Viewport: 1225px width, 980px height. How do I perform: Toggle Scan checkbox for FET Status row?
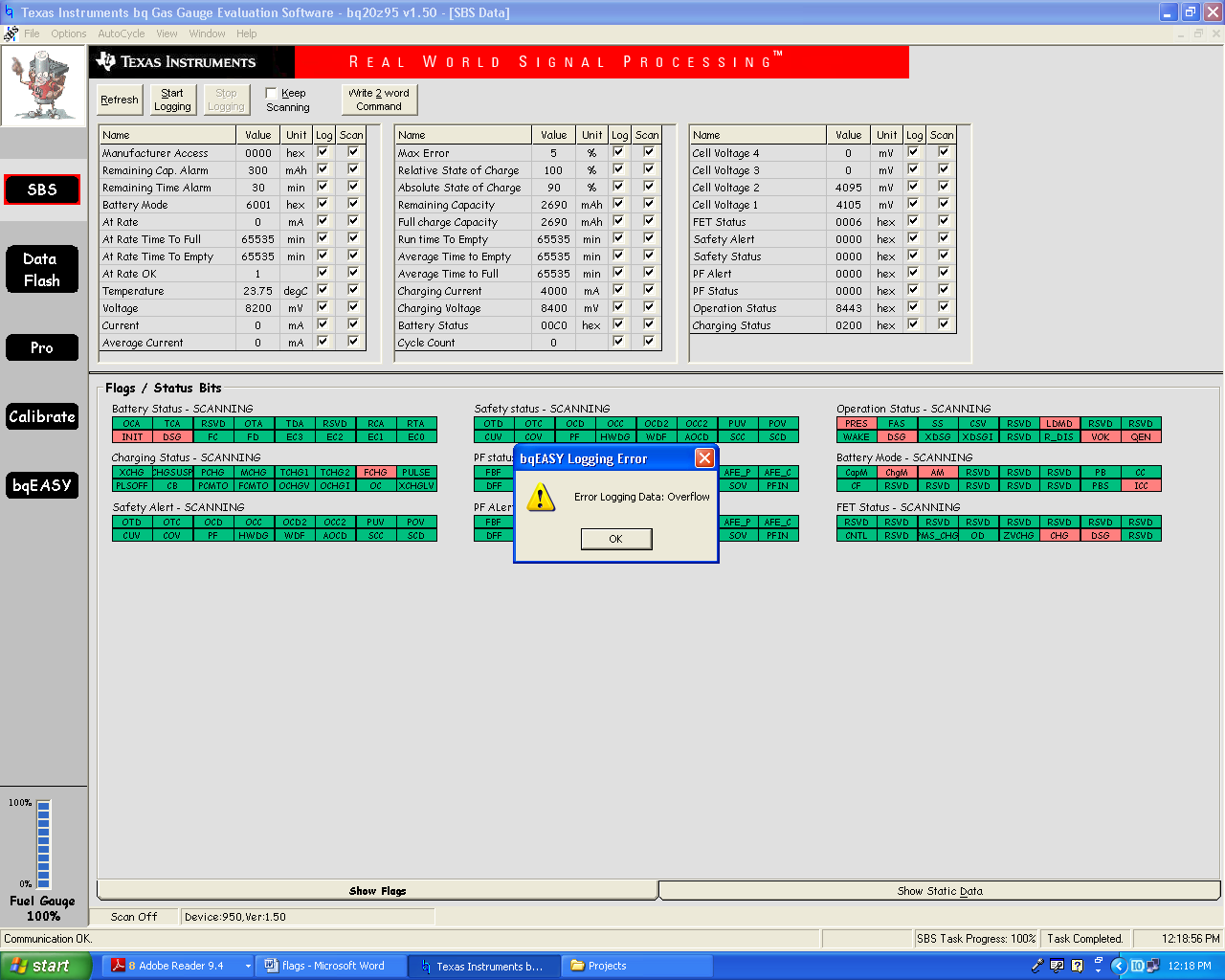pos(944,221)
